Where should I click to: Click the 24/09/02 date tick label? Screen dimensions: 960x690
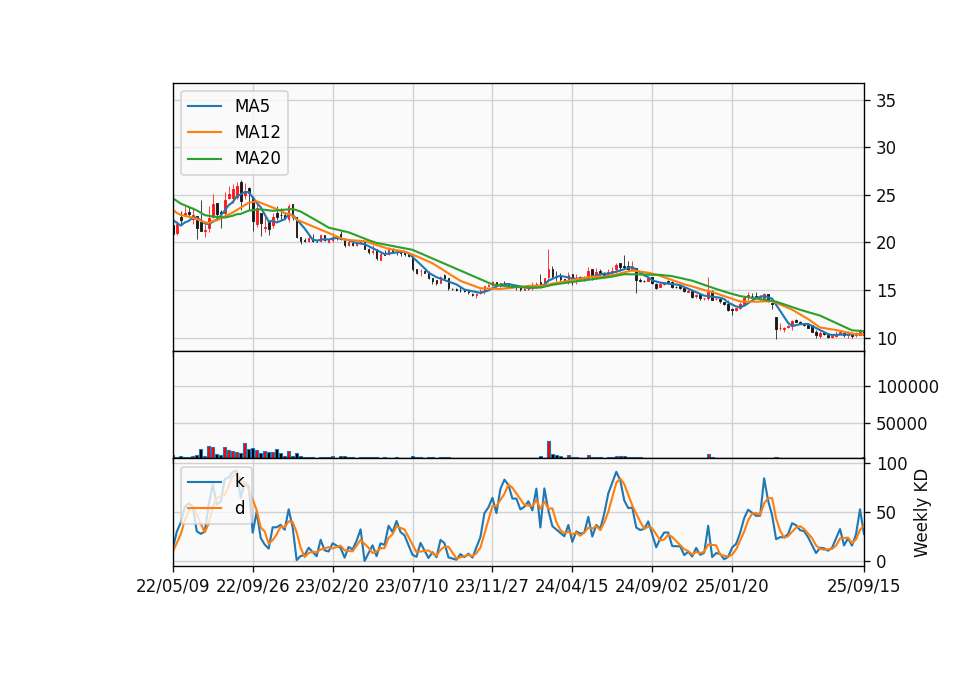(x=651, y=586)
